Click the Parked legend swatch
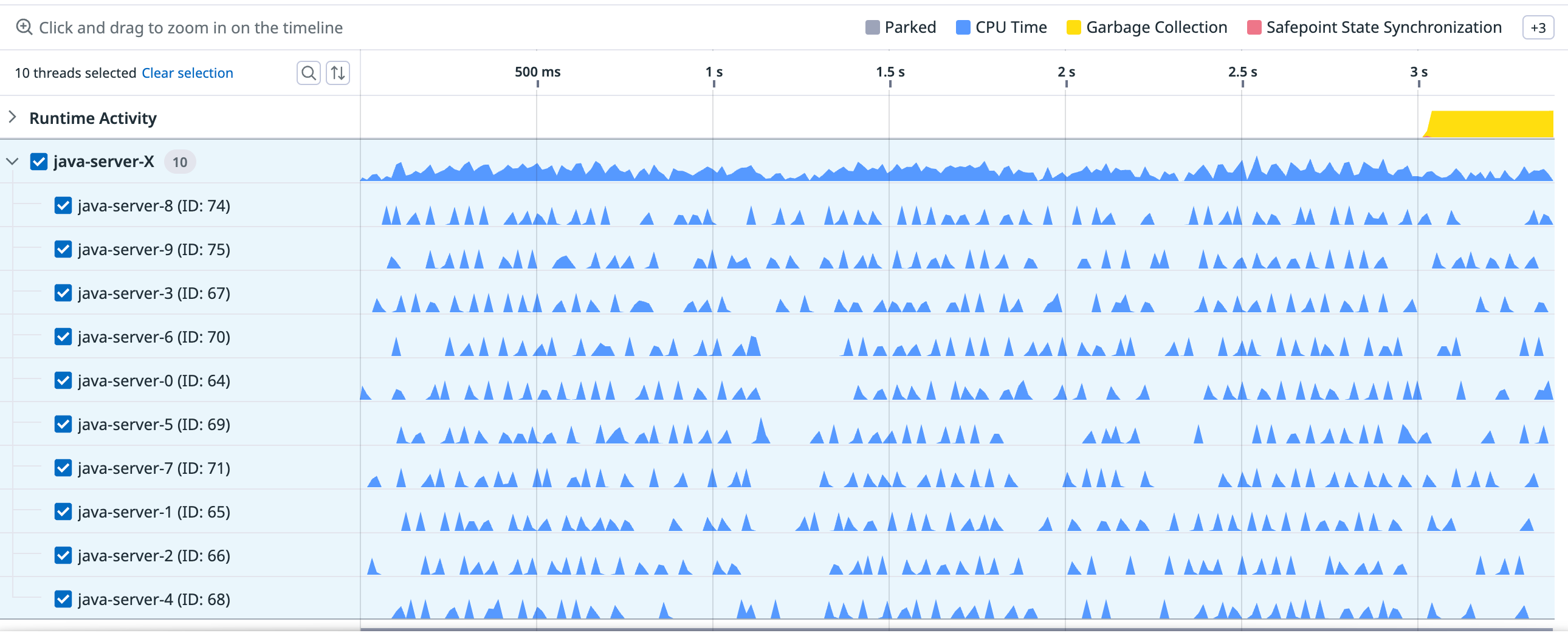 pos(872,27)
